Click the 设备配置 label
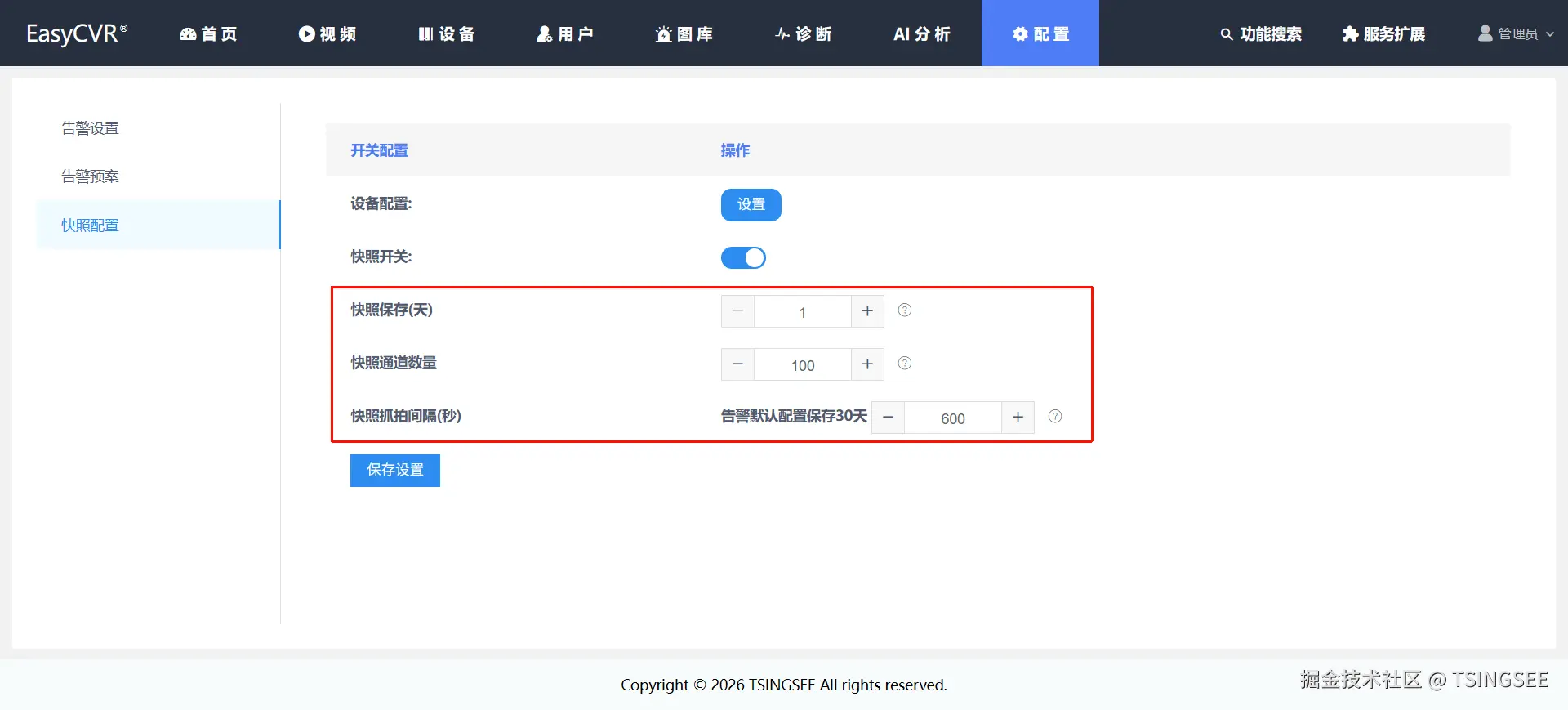This screenshot has height=710, width=1568. (x=381, y=203)
